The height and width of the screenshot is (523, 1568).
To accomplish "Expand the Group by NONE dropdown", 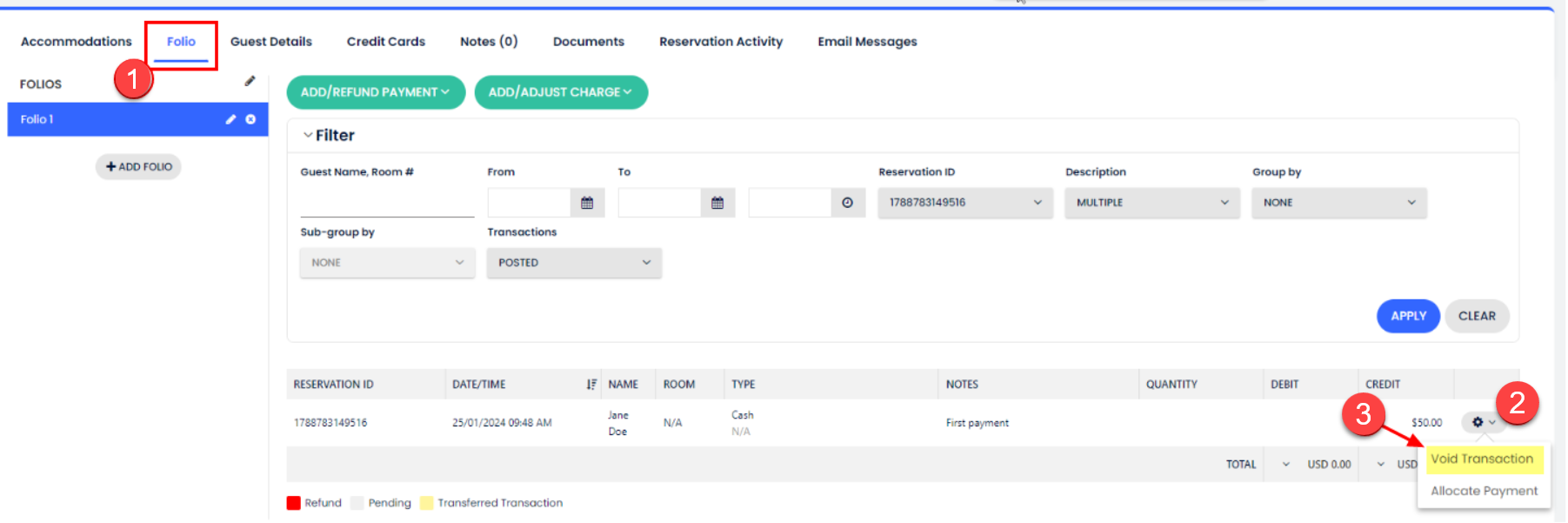I will pyautogui.click(x=1338, y=203).
